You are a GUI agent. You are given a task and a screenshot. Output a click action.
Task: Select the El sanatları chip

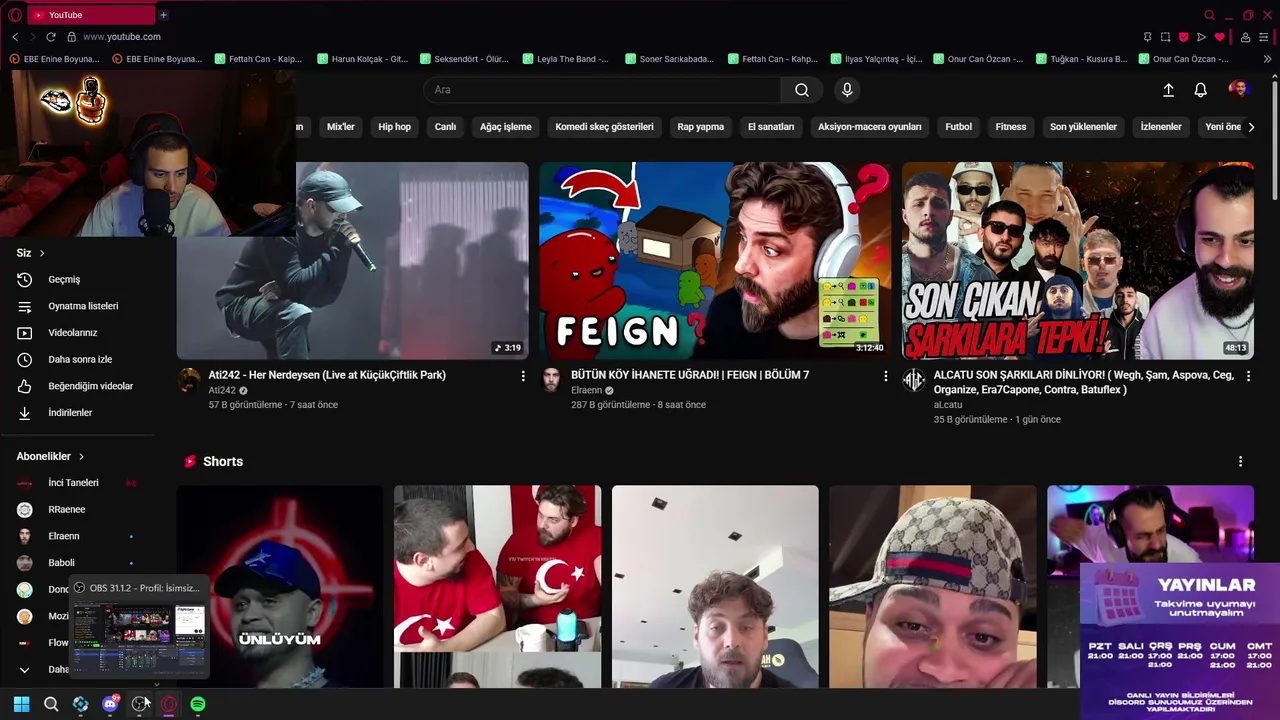[x=771, y=127]
